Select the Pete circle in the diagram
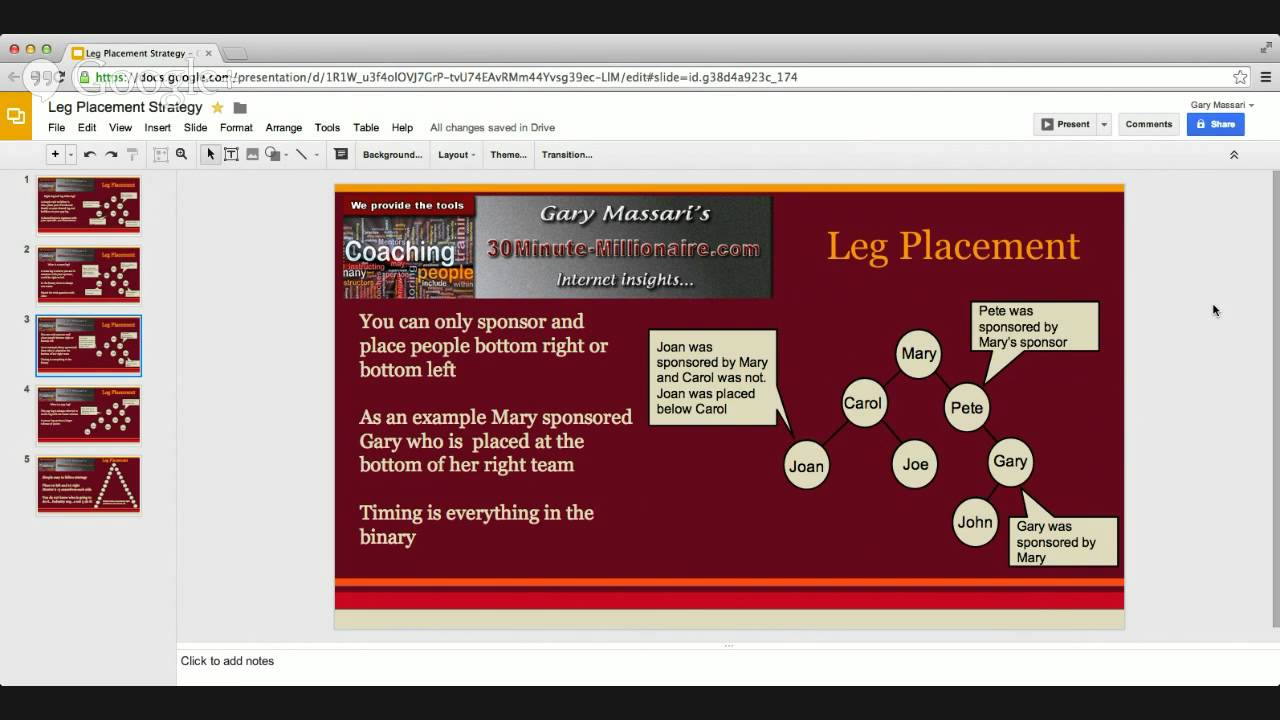Image resolution: width=1280 pixels, height=720 pixels. coord(967,407)
